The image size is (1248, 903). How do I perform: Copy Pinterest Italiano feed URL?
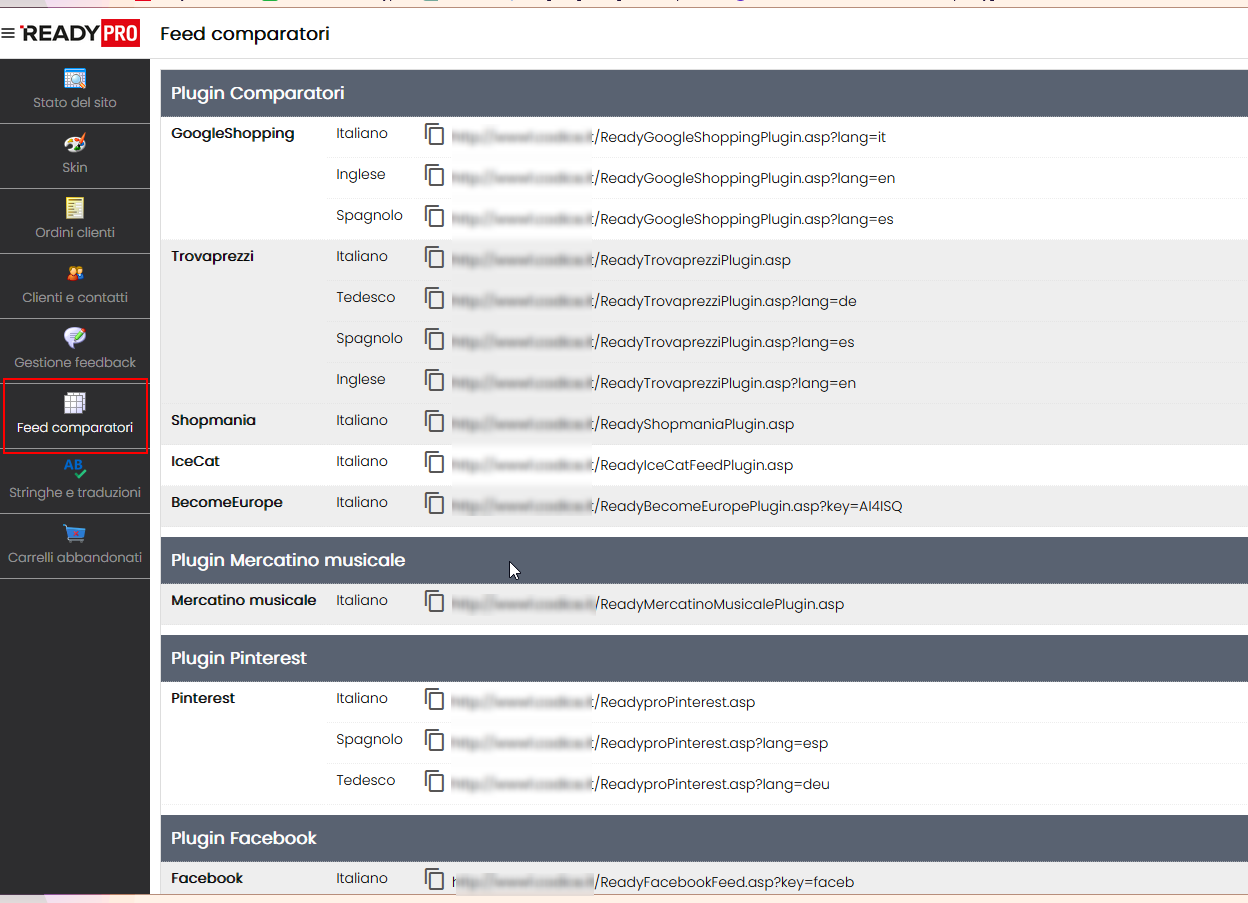(434, 700)
